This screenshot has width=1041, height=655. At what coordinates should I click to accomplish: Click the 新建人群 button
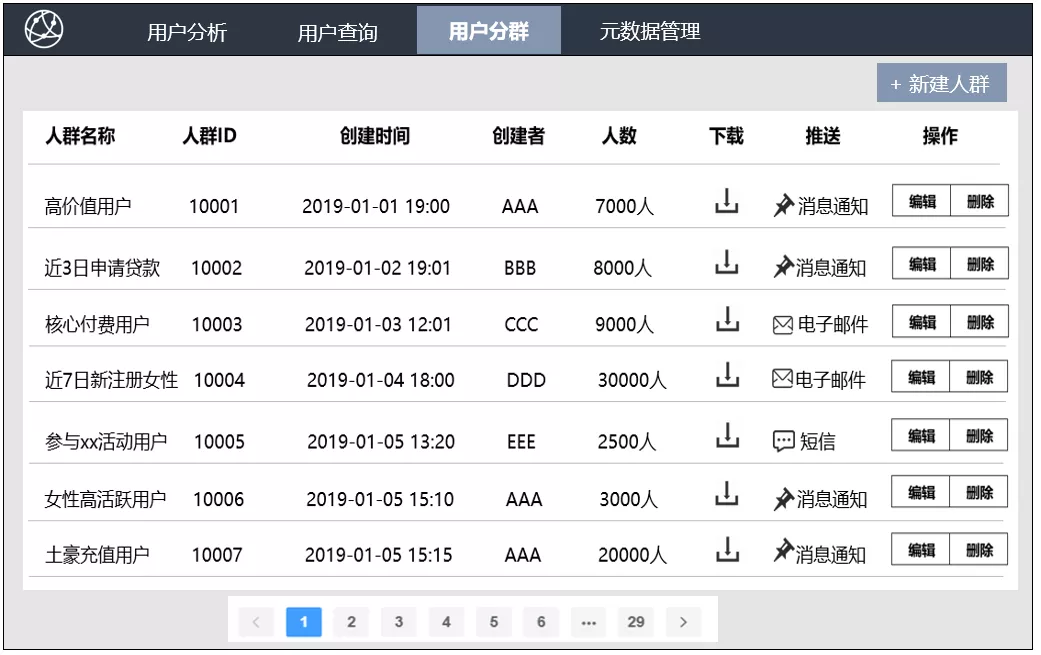941,84
